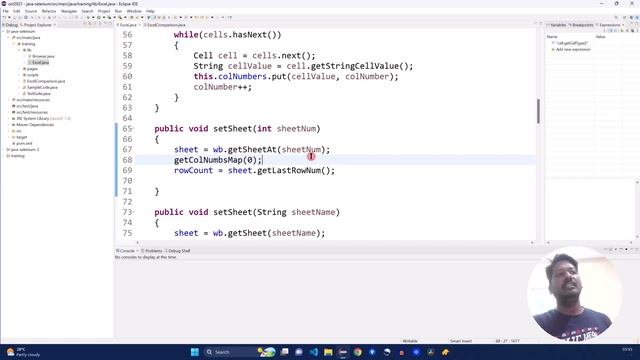The height and width of the screenshot is (360, 640).
Task: Switch to the Project Explorer tab
Action: (38, 25)
